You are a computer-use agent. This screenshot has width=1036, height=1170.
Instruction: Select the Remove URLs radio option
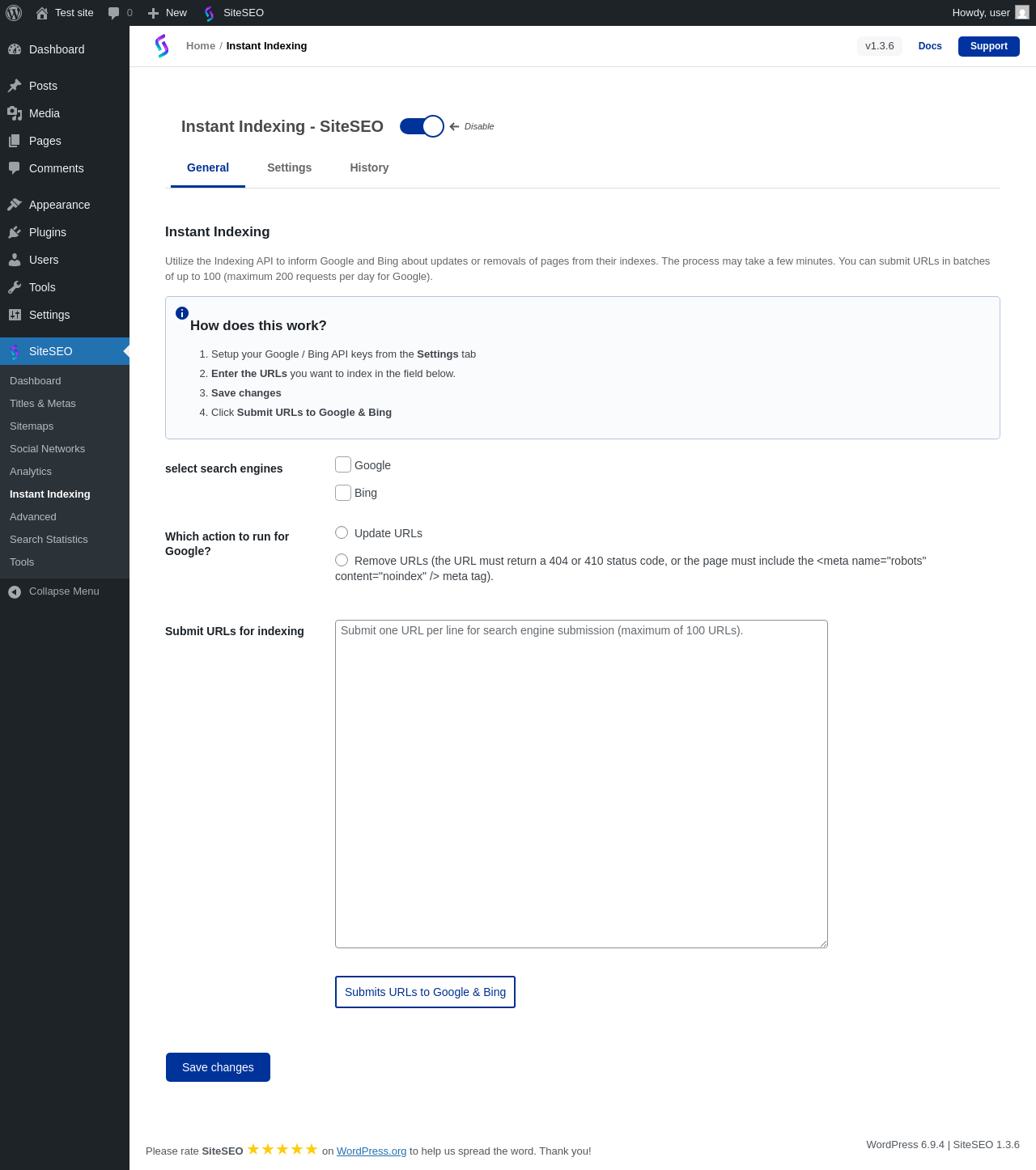click(x=342, y=560)
